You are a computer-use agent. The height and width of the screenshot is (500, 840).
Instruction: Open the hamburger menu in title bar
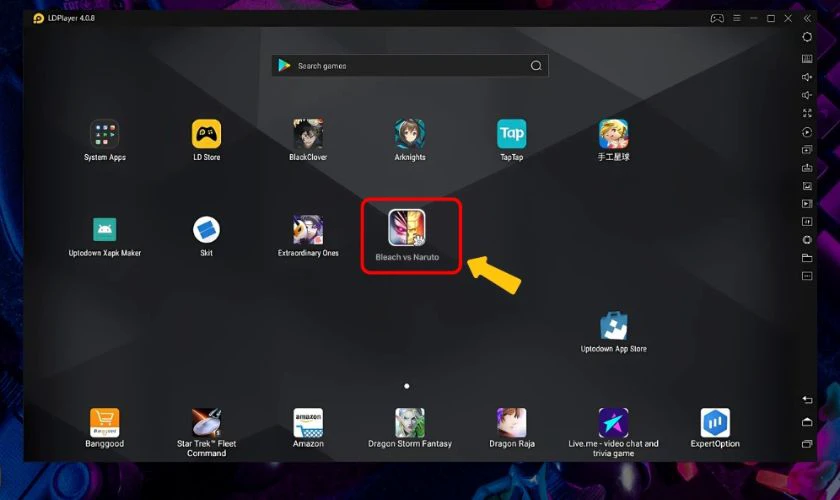tap(737, 18)
